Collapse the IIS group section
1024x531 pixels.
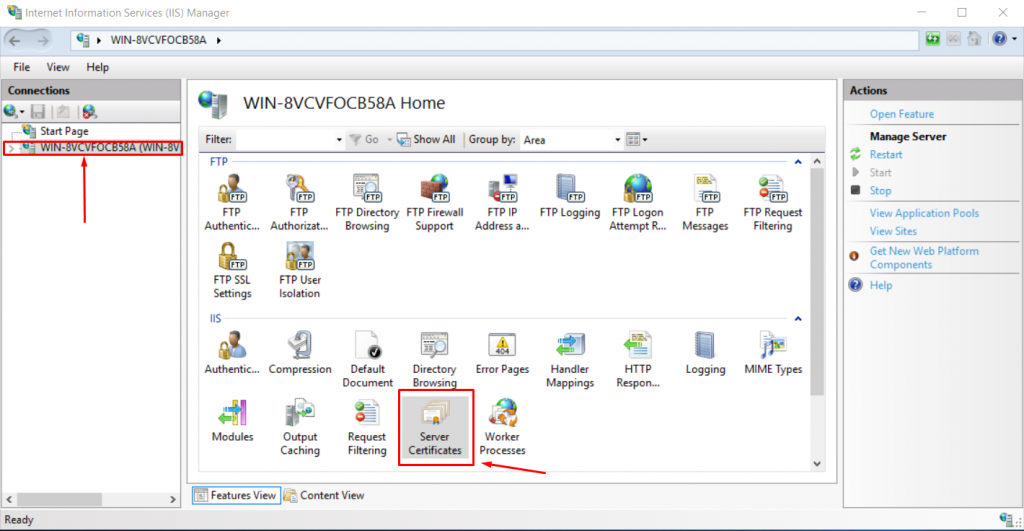[x=798, y=319]
